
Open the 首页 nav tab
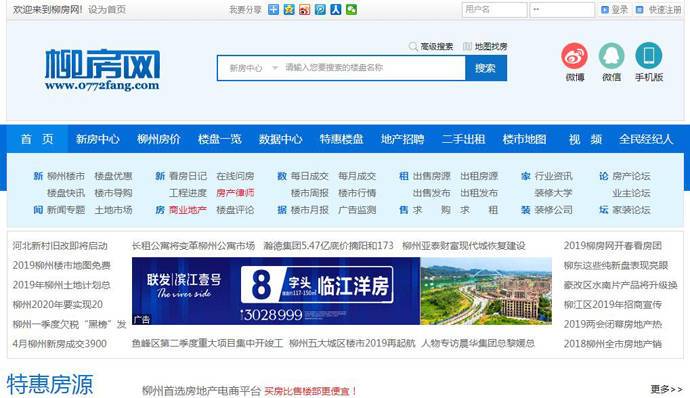[37, 139]
